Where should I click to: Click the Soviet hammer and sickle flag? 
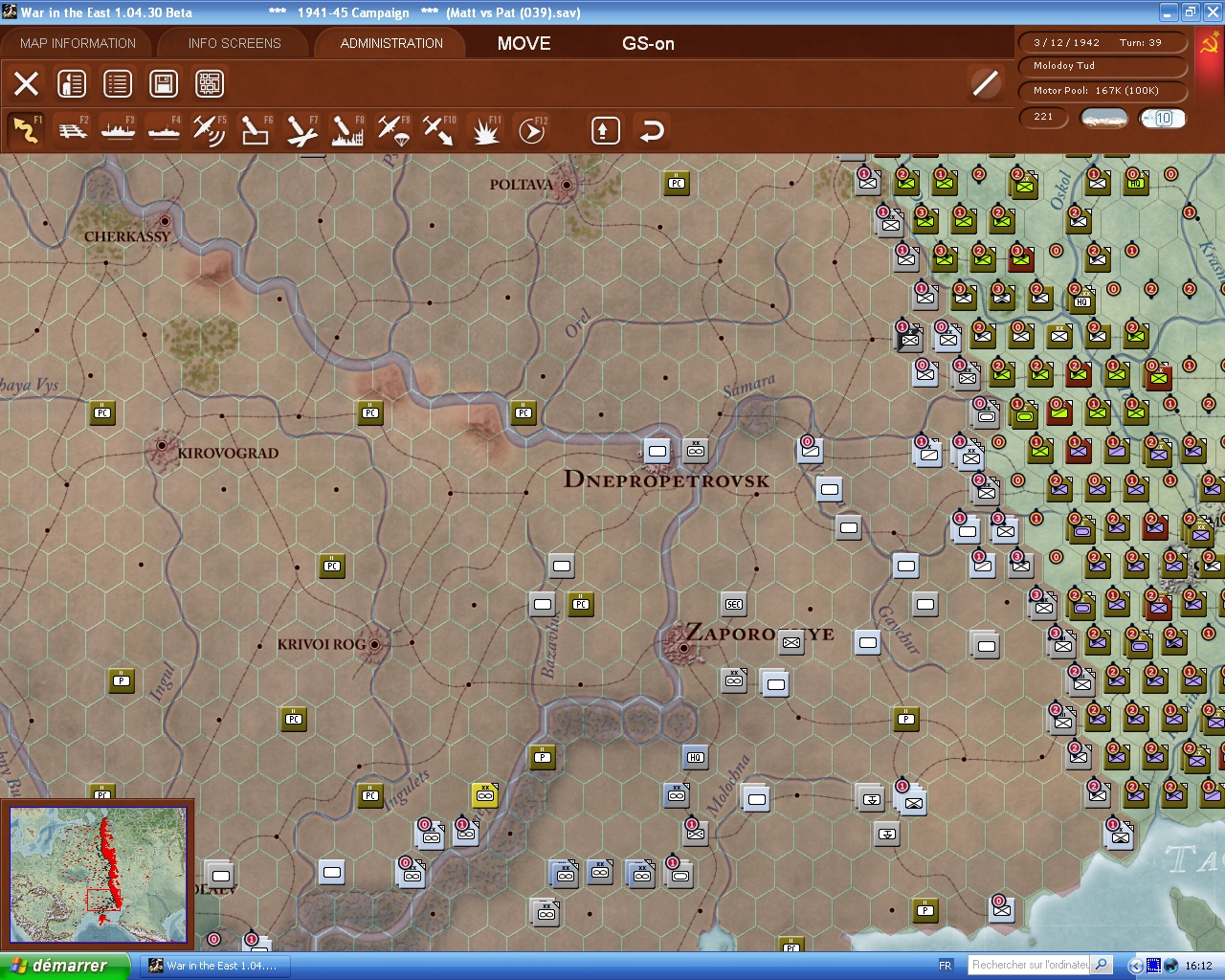coord(1210,45)
